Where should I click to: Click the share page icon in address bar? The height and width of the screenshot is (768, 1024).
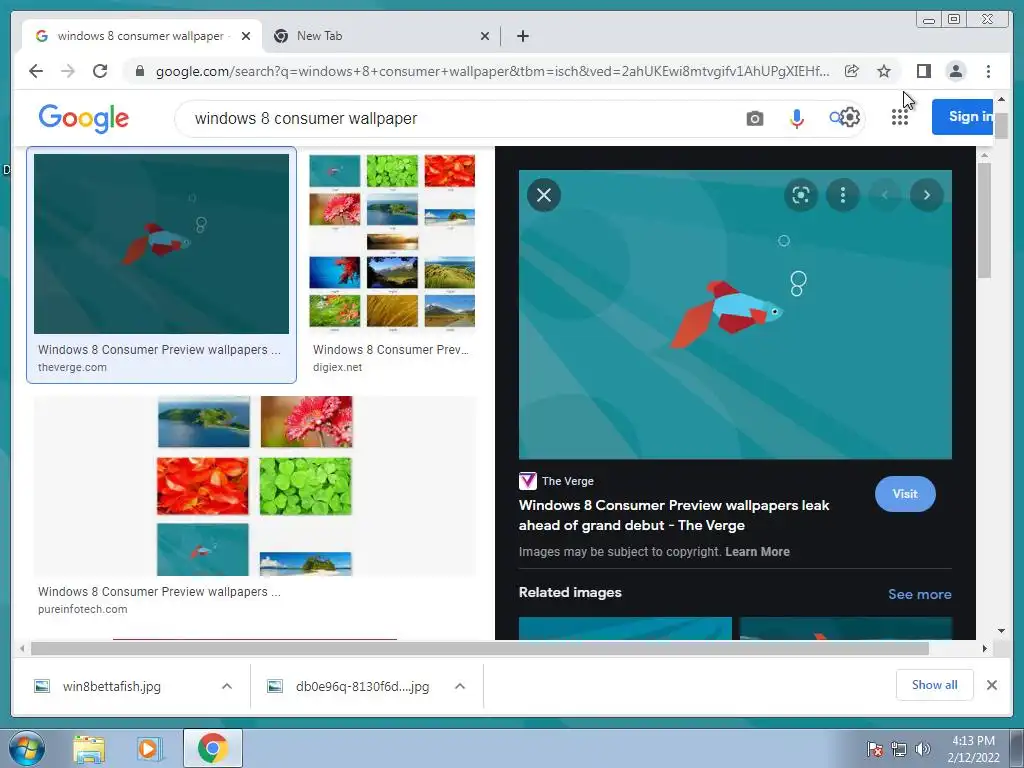pyautogui.click(x=852, y=71)
